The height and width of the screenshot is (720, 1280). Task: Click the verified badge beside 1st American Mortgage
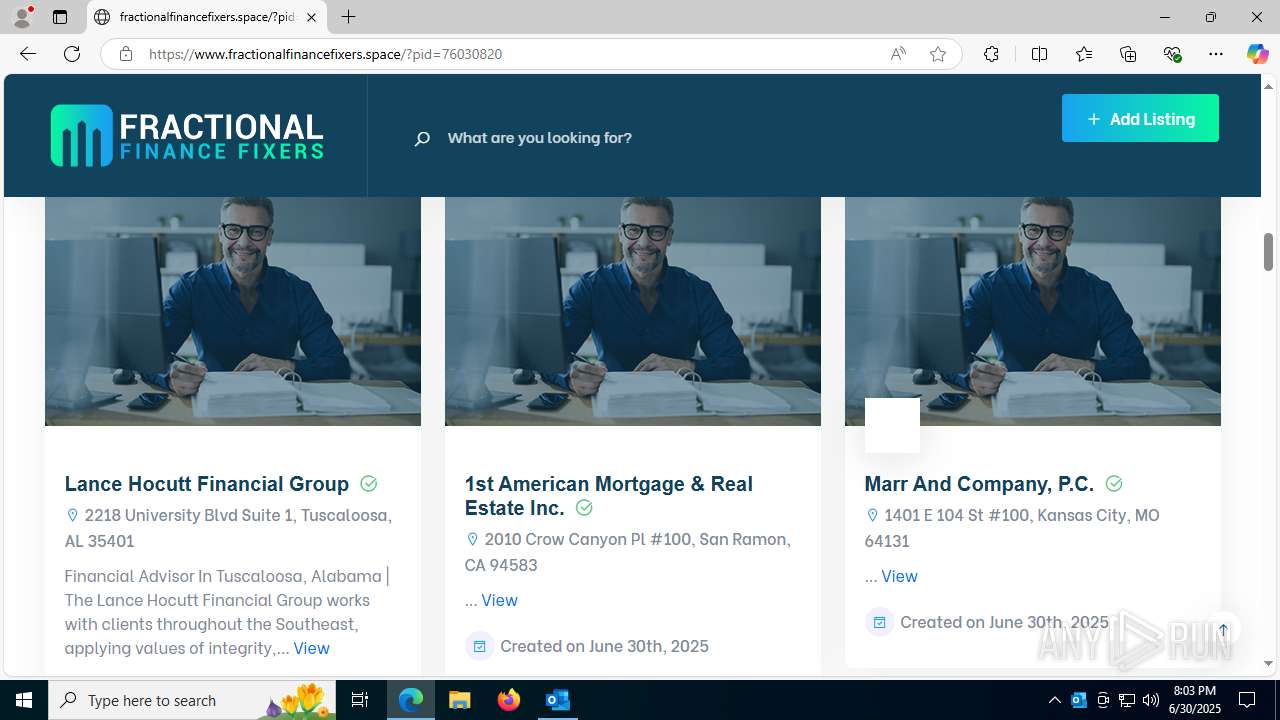[x=584, y=508]
